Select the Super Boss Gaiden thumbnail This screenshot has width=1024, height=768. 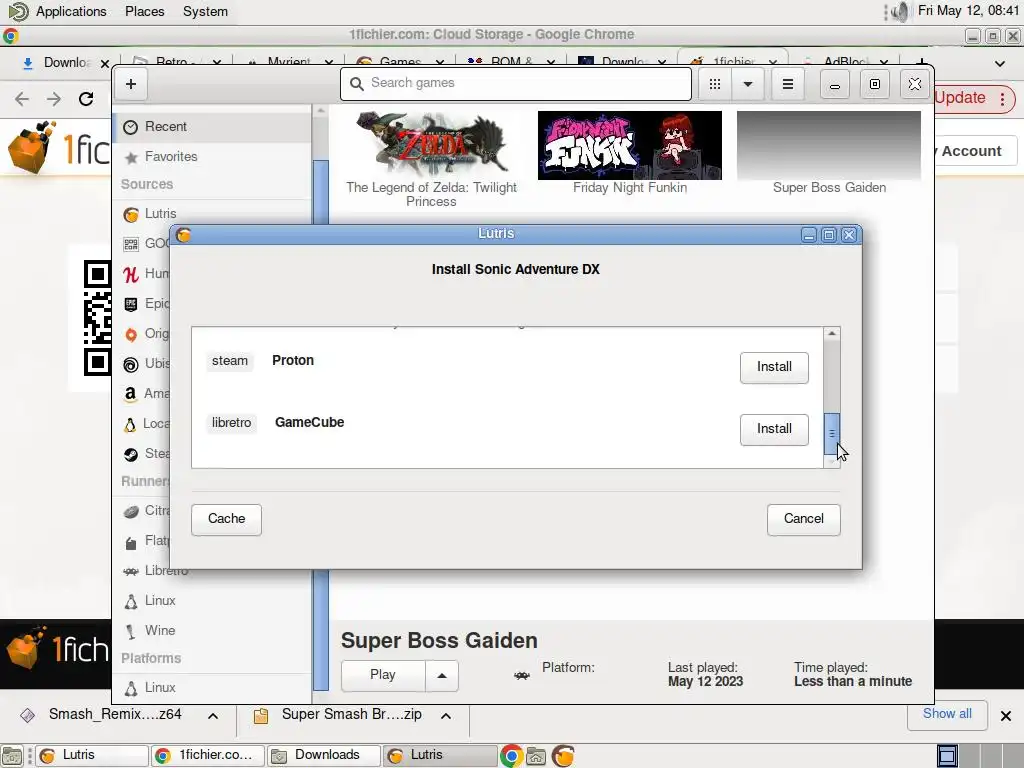829,145
